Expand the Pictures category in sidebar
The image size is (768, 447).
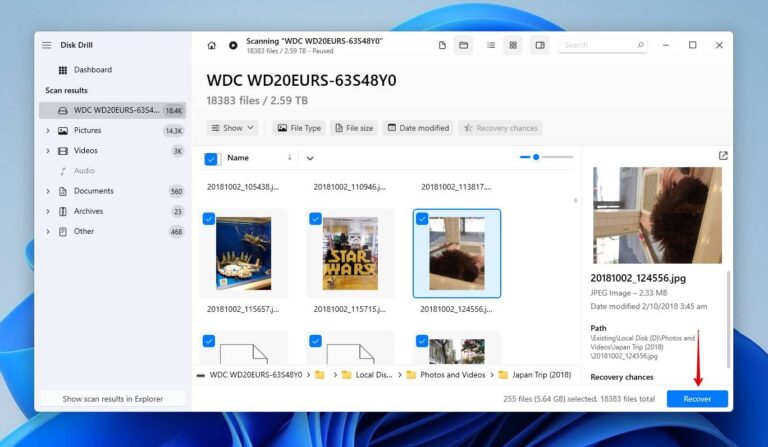(x=47, y=131)
